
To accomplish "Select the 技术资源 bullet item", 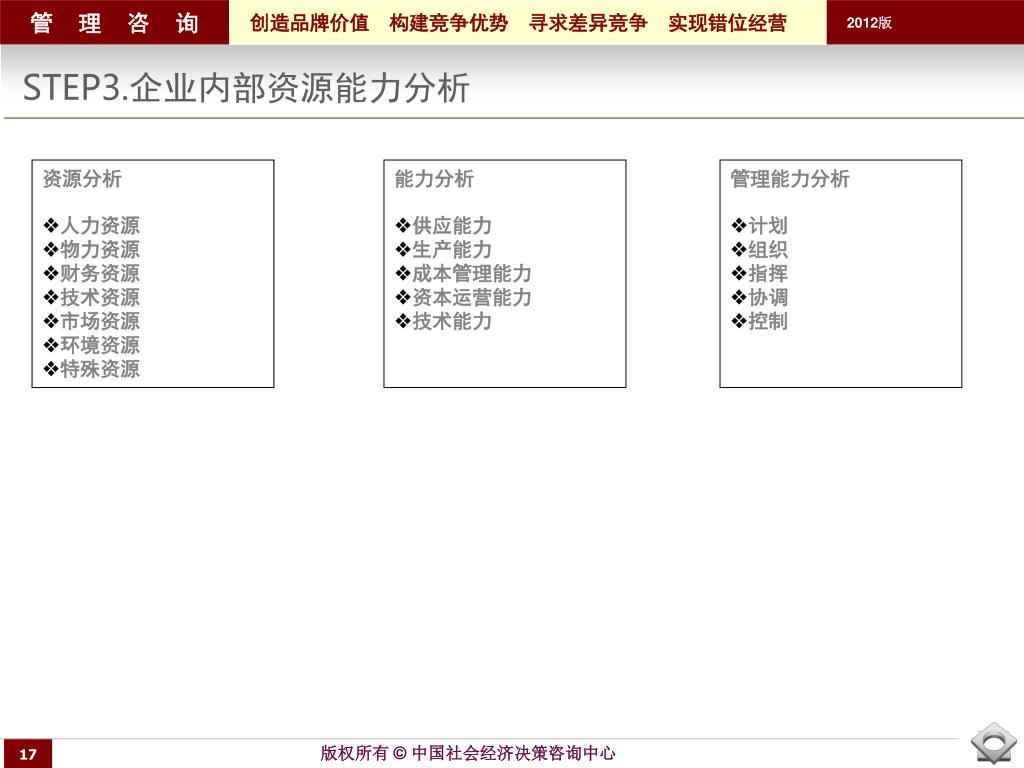I will 91,298.
